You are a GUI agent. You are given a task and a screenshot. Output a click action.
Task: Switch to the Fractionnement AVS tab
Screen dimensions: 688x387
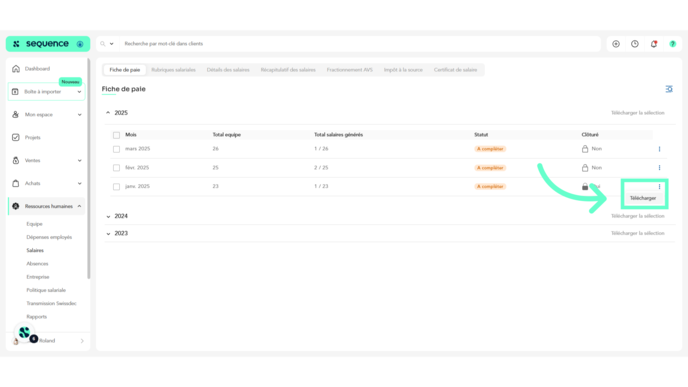tap(350, 70)
